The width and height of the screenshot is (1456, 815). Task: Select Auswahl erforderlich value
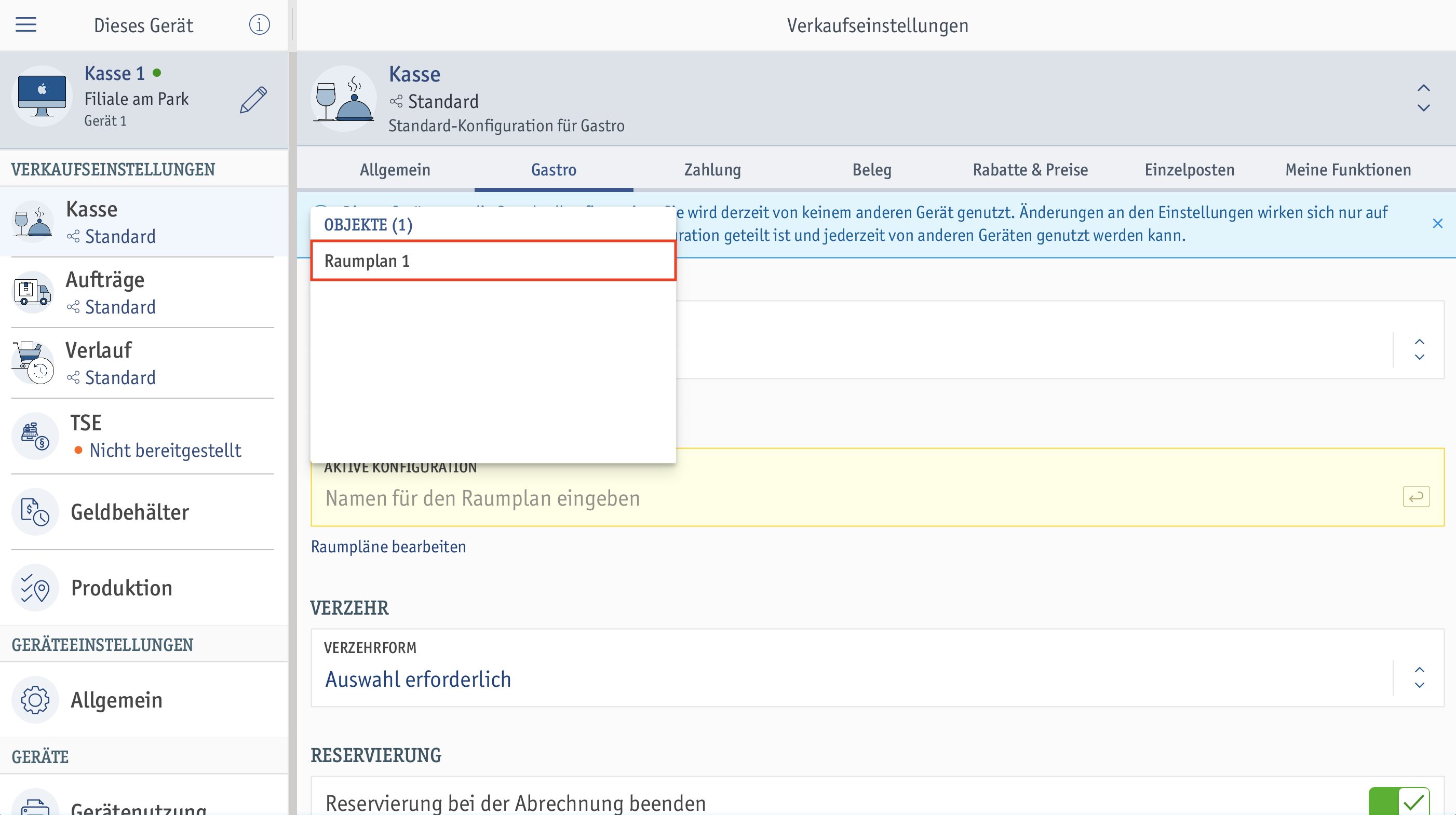(417, 680)
